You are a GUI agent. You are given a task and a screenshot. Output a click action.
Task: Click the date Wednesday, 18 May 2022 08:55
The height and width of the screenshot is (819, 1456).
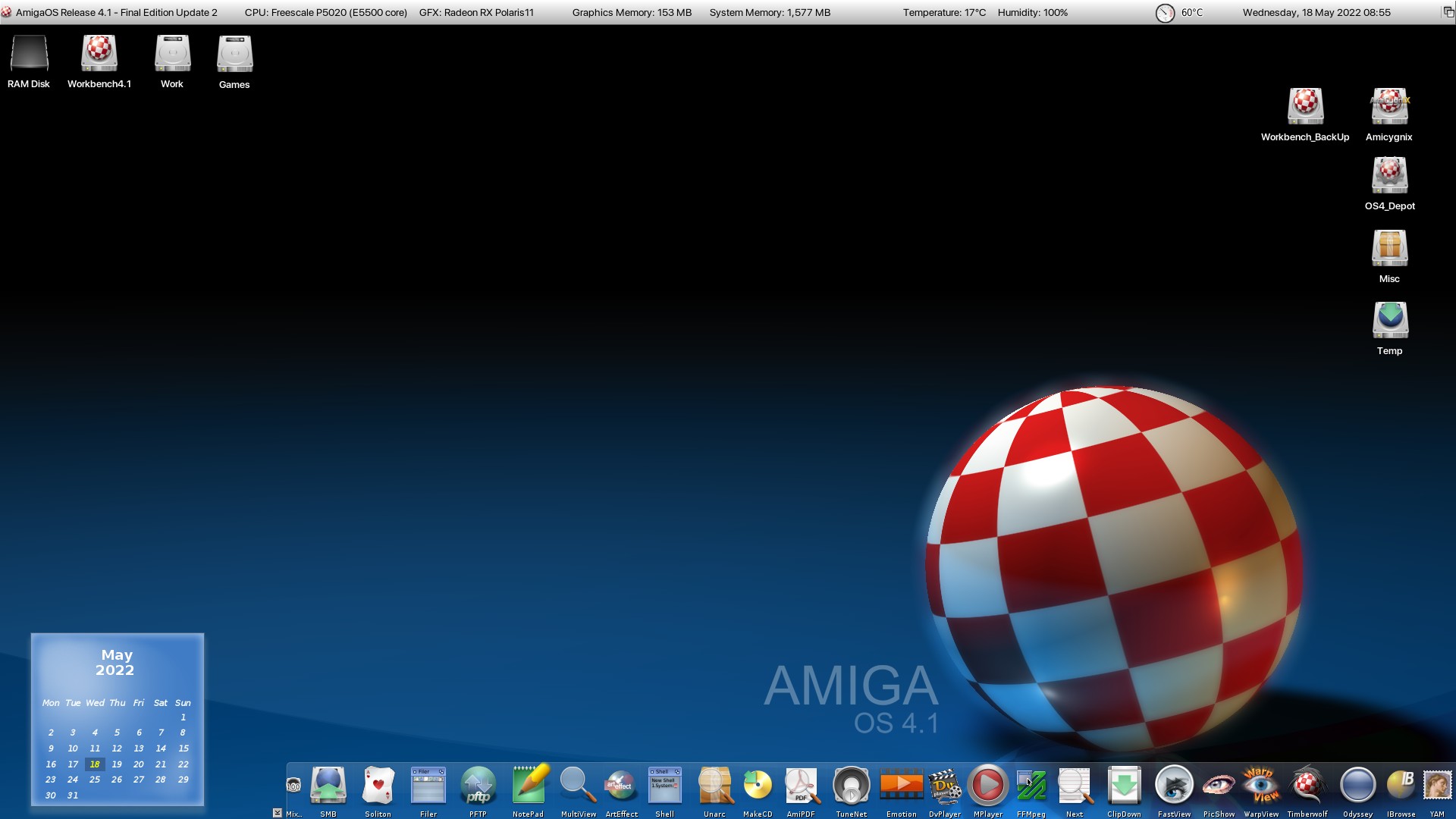[x=1316, y=13]
